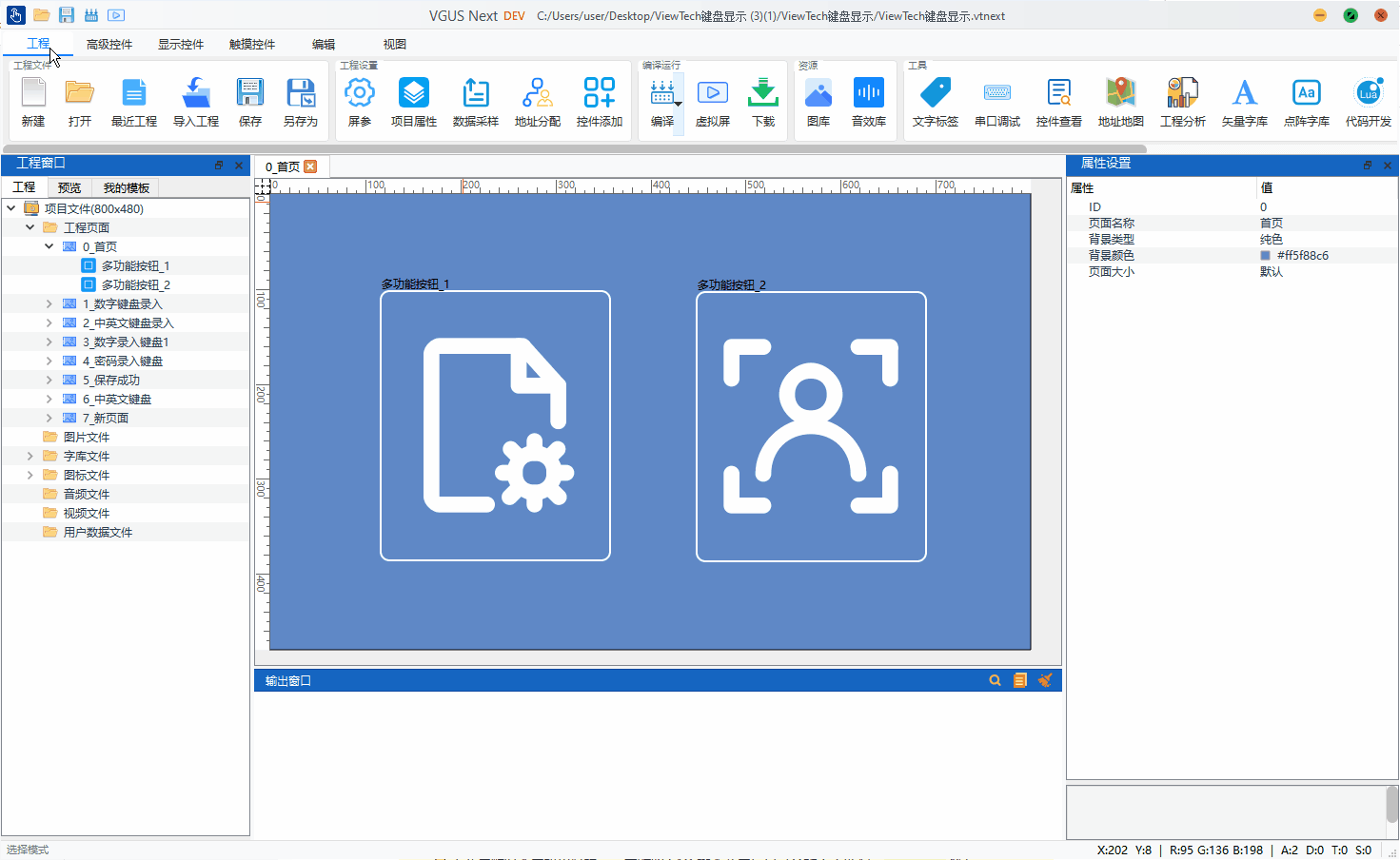The image size is (1400, 860).
Task: Expand the 4_密码录入键盘 page node
Action: pos(49,361)
